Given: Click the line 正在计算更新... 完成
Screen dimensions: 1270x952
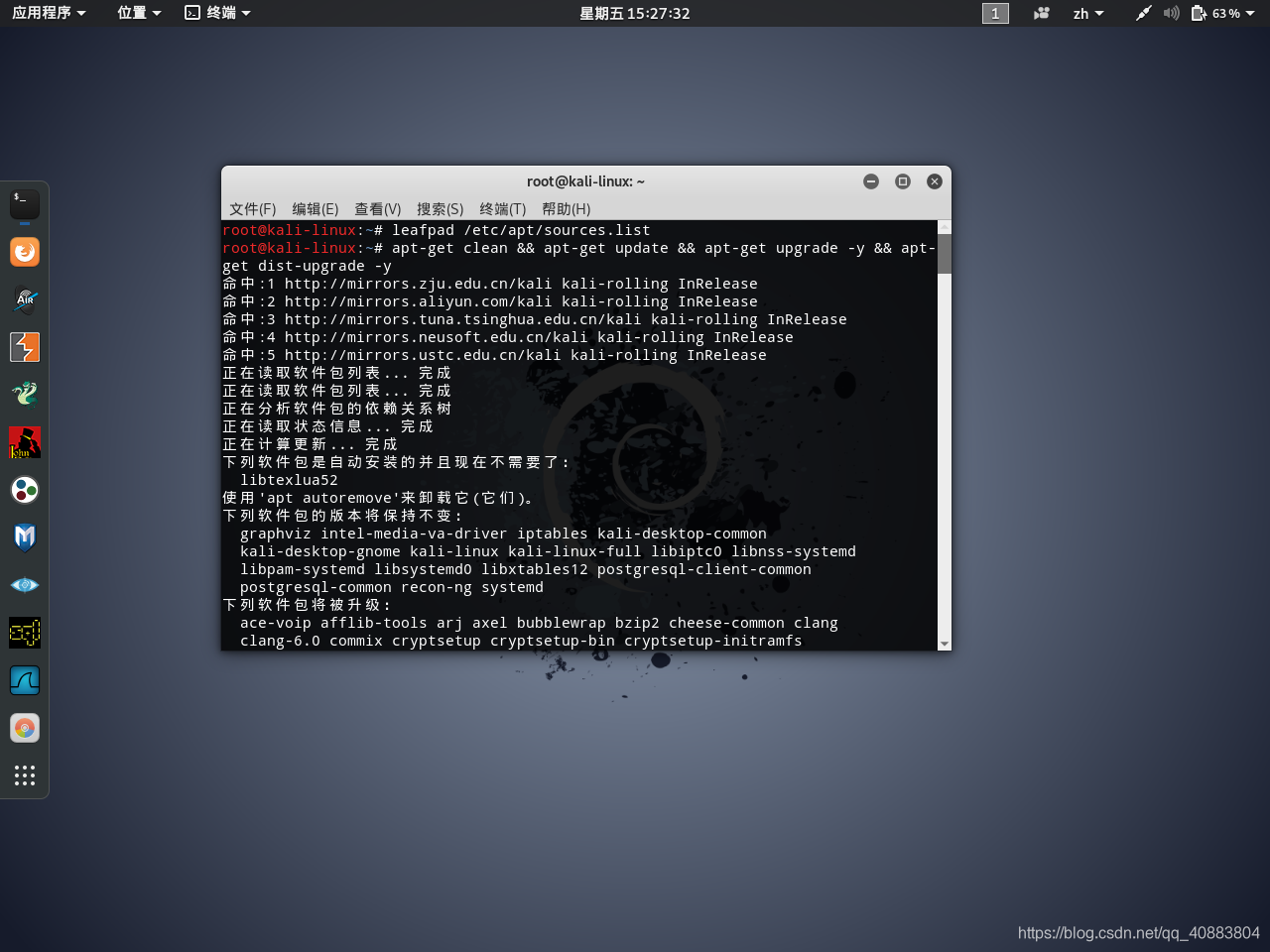Looking at the screenshot, I should 311,444.
